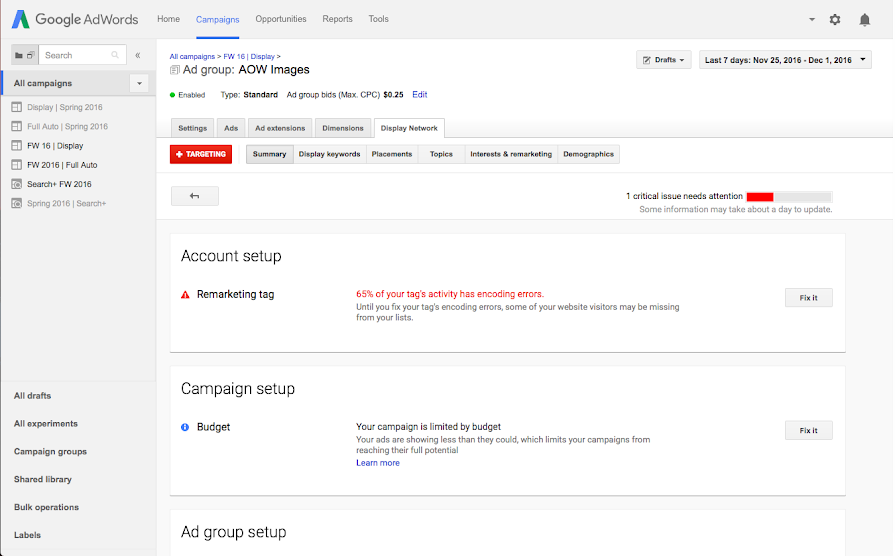Click the FW 2016 | Full Auto campaign icon

17,165
